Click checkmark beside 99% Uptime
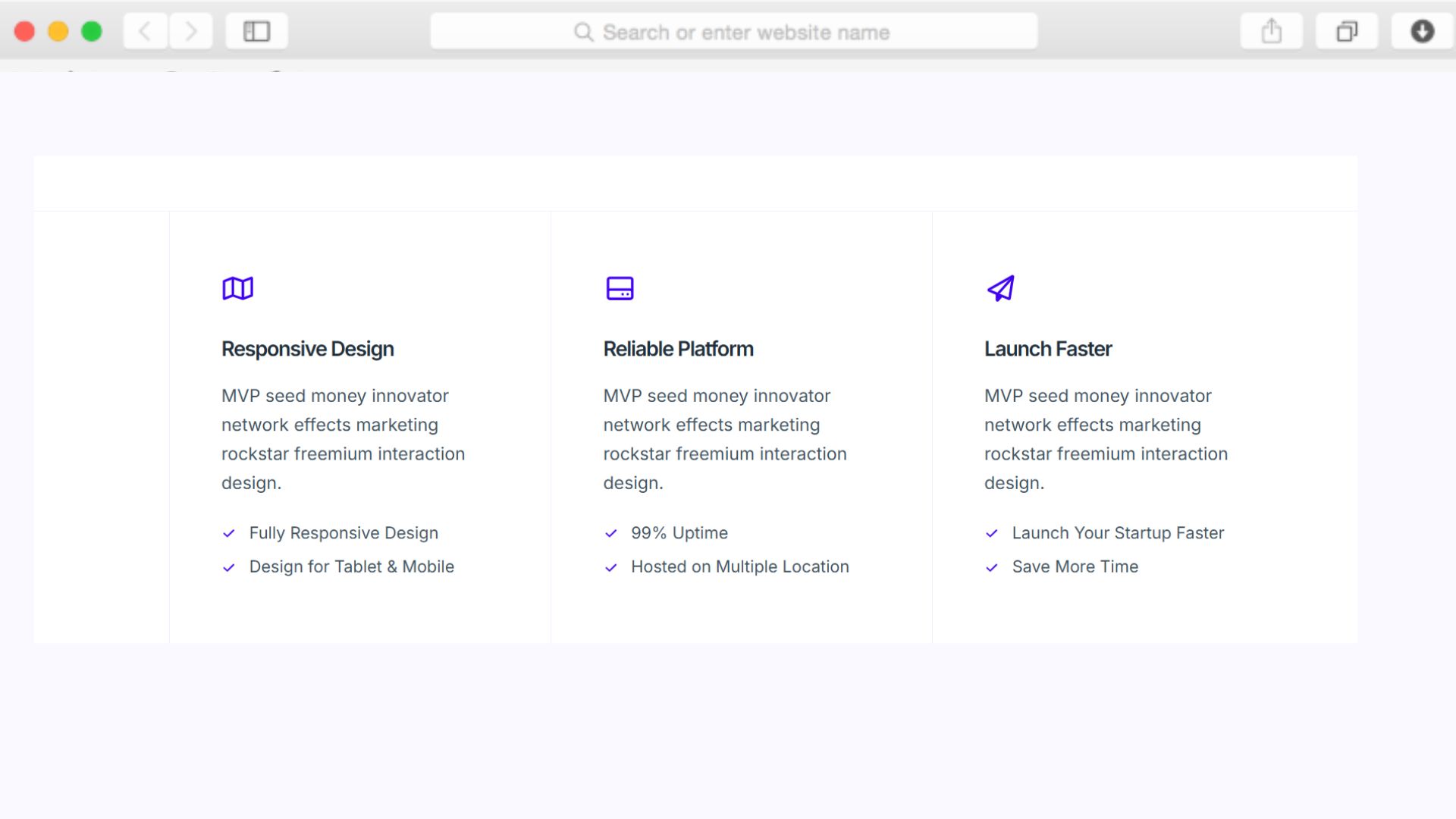 tap(611, 534)
